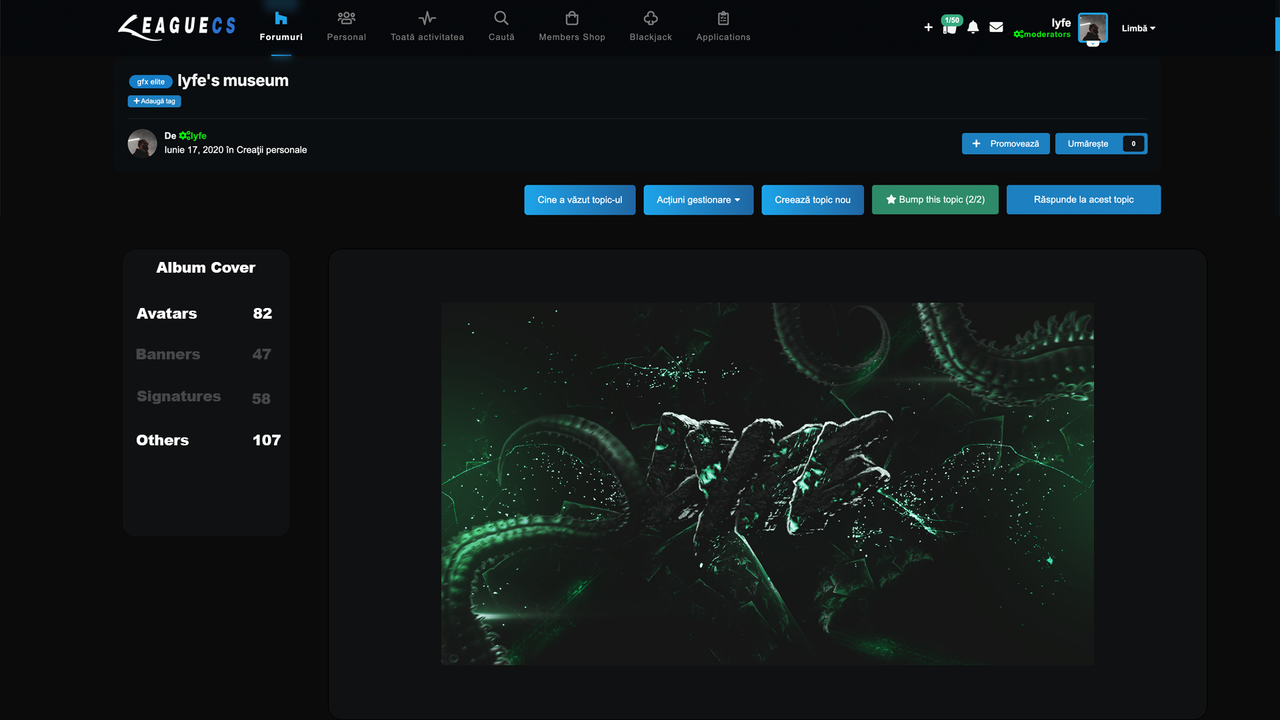The image size is (1280, 720).
Task: Click the Urmărește follow button
Action: 1088,144
